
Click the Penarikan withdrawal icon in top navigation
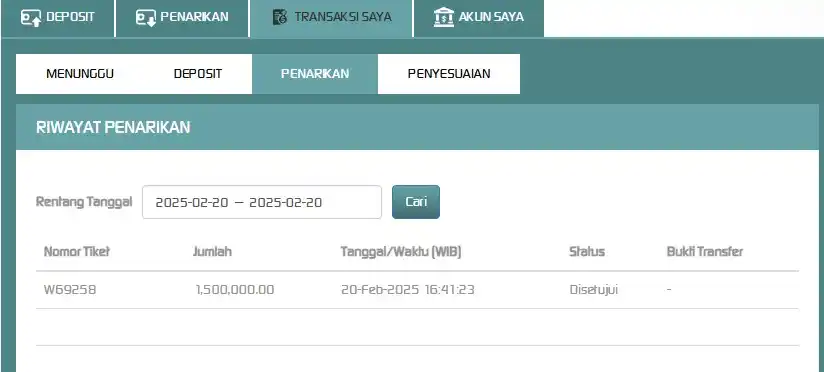click(146, 17)
